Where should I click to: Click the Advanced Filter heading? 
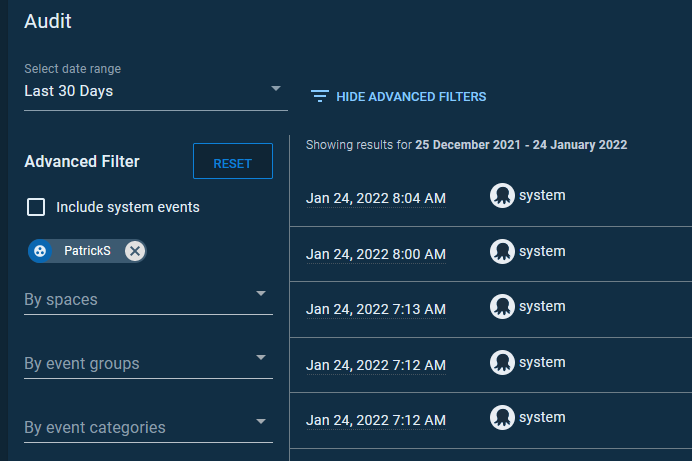pos(82,161)
